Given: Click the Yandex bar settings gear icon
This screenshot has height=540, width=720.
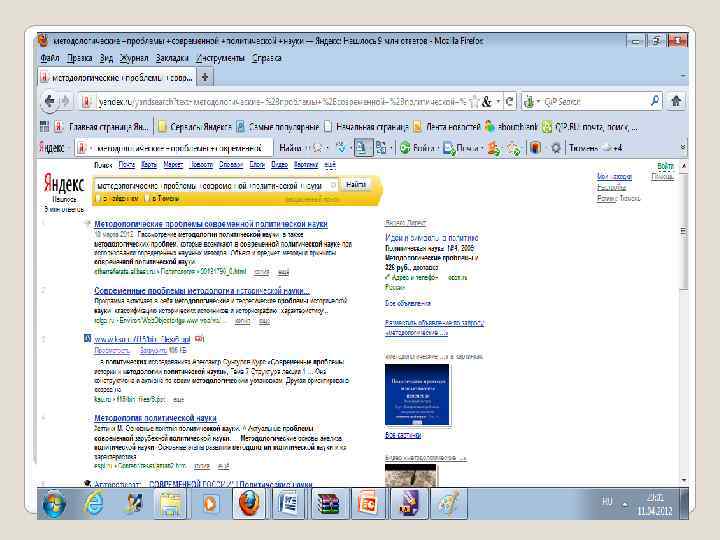Looking at the screenshot, I should pos(556,148).
